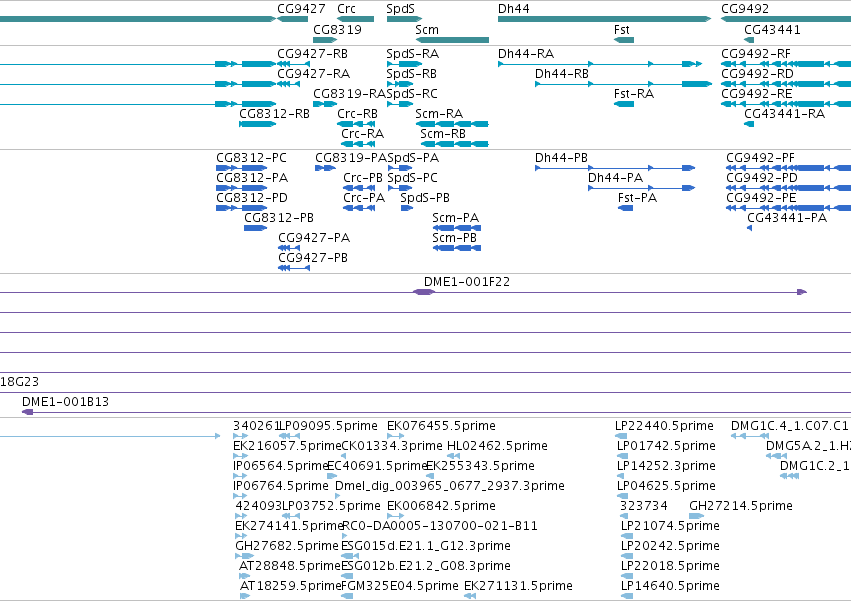Select the Fst gene feature
Image resolution: width=851 pixels, height=601 pixels.
click(x=624, y=40)
